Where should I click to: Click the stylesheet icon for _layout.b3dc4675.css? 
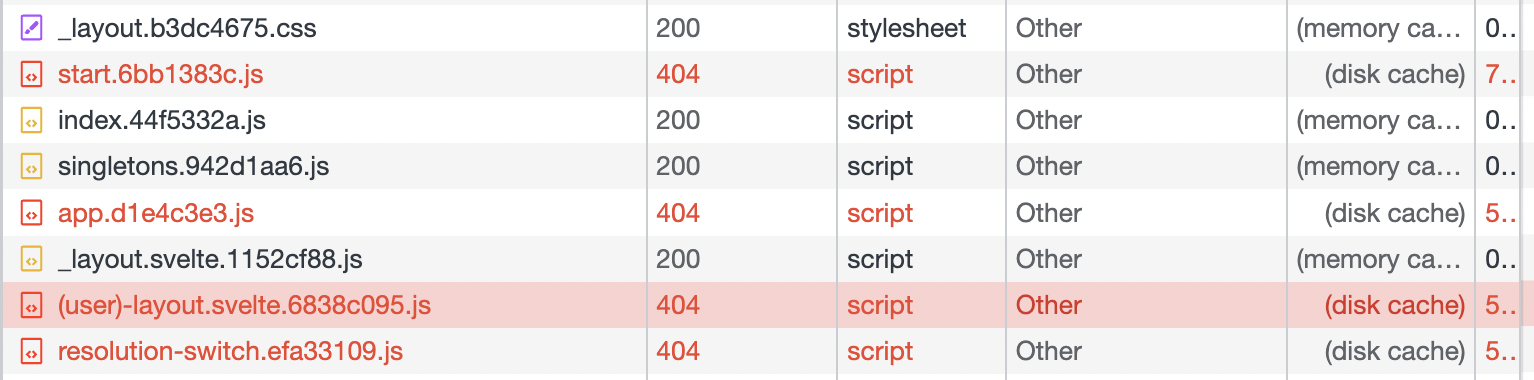pyautogui.click(x=31, y=29)
